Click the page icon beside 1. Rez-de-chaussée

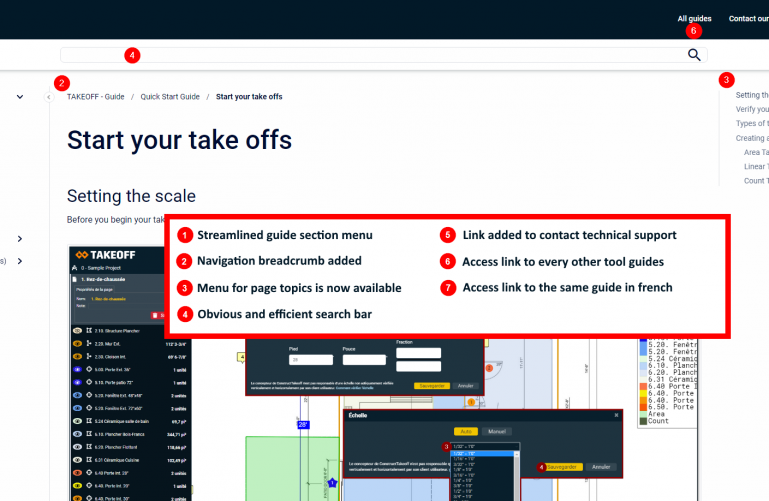pyautogui.click(x=75, y=279)
